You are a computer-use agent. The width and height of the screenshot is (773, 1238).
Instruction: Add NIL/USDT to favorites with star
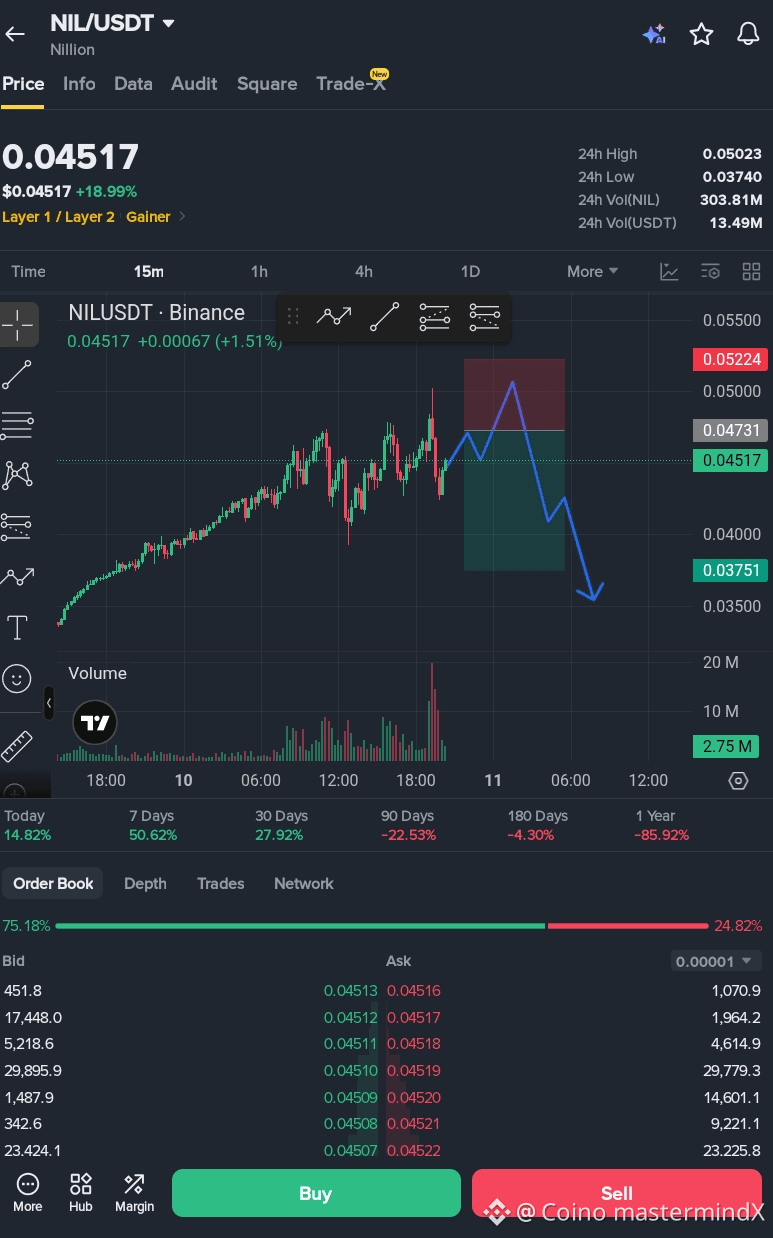(x=701, y=34)
